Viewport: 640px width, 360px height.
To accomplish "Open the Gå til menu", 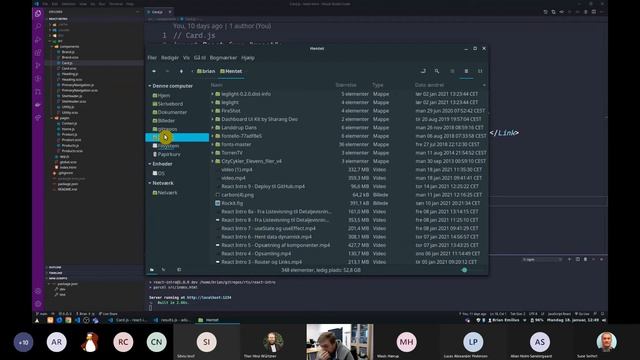I will pyautogui.click(x=200, y=58).
